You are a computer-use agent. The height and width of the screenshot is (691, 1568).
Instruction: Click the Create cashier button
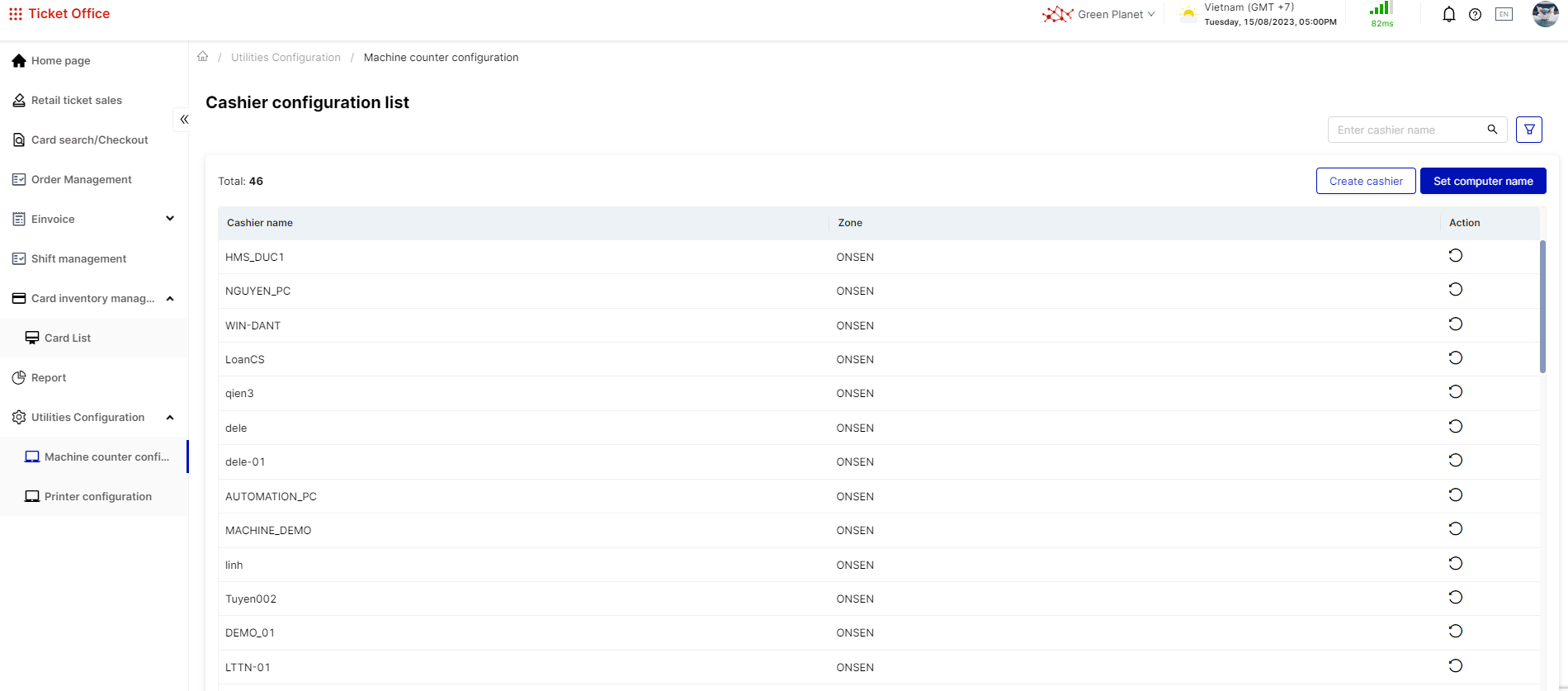coord(1365,181)
